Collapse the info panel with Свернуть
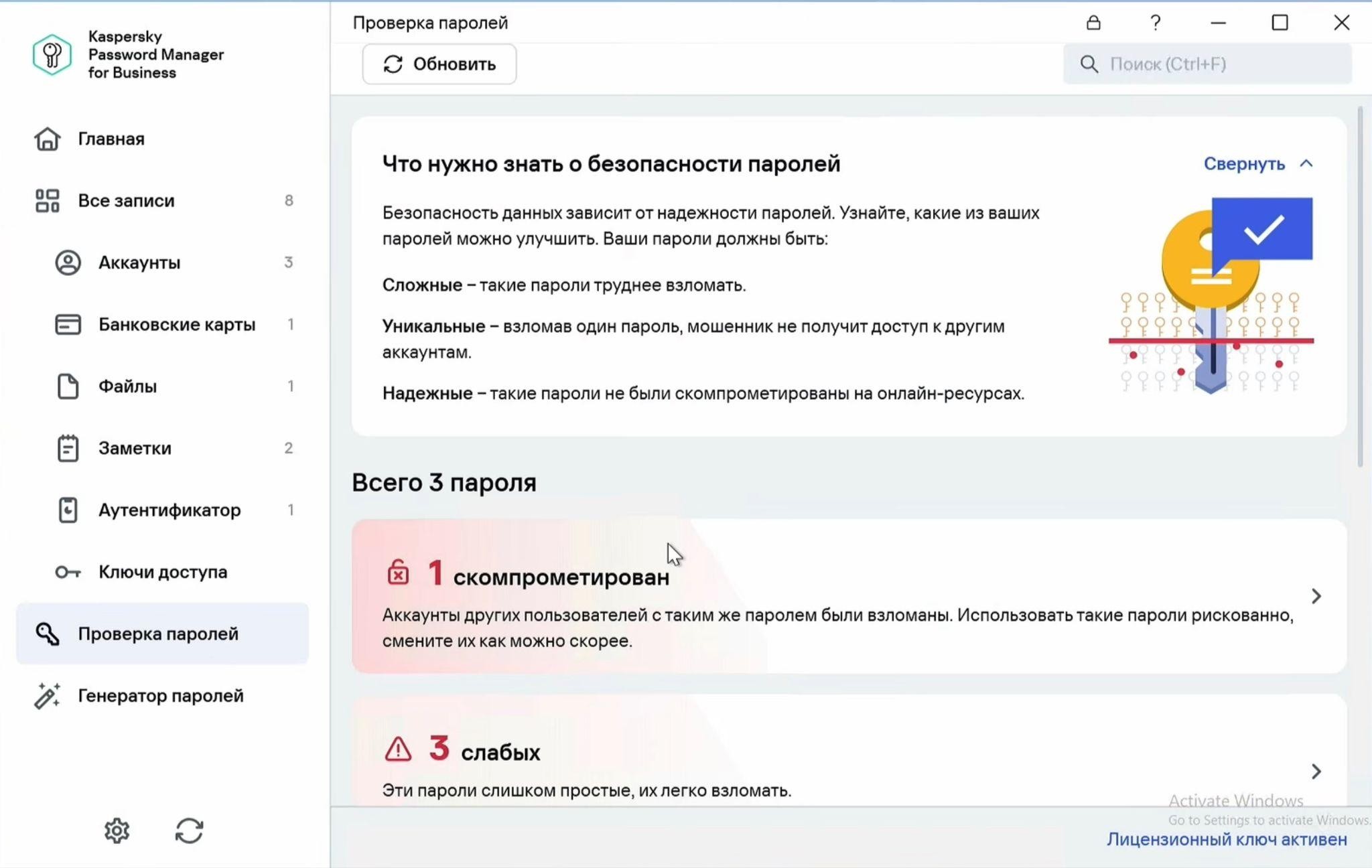1372x868 pixels. (x=1244, y=163)
